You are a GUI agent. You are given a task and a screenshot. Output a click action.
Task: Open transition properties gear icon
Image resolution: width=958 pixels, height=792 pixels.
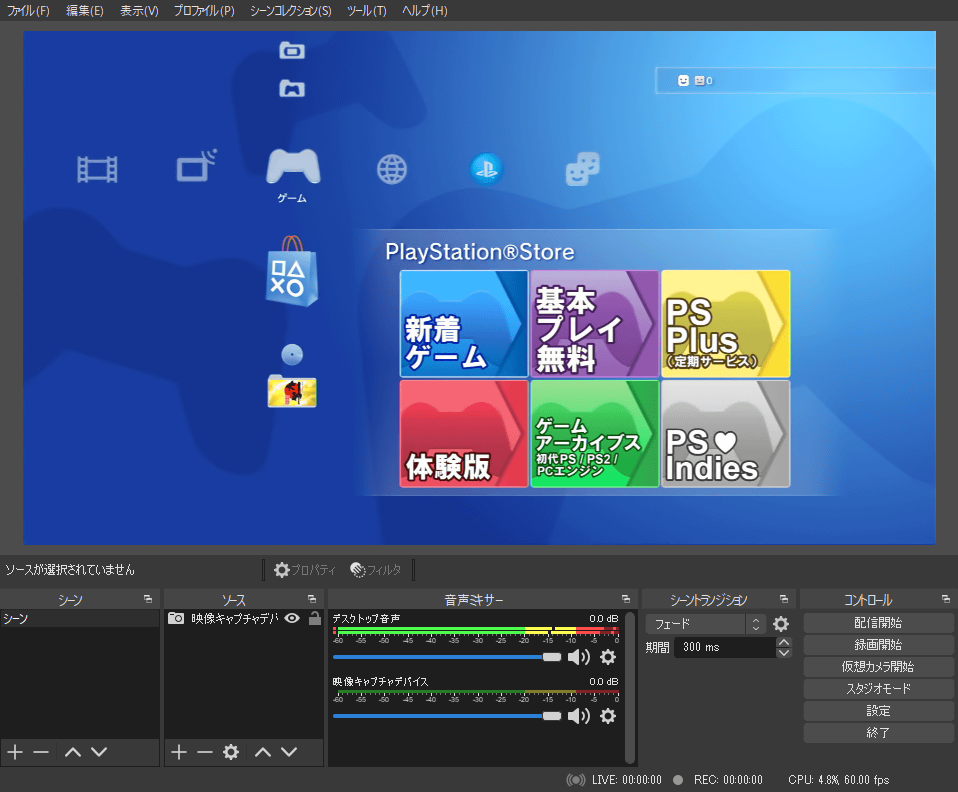(781, 624)
